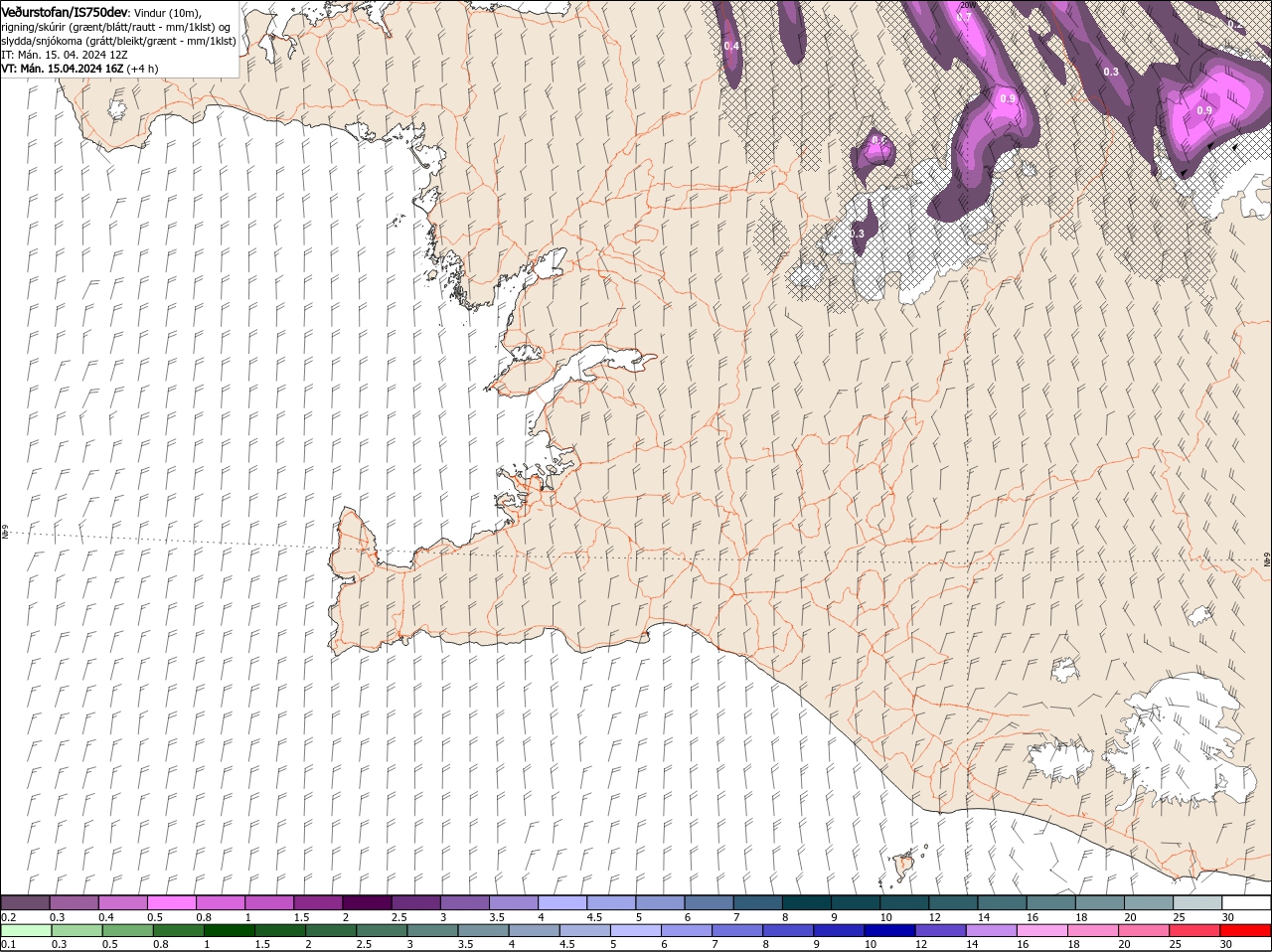The width and height of the screenshot is (1272, 952).
Task: Click the 4.5 label on the upper scale
Action: (x=595, y=916)
